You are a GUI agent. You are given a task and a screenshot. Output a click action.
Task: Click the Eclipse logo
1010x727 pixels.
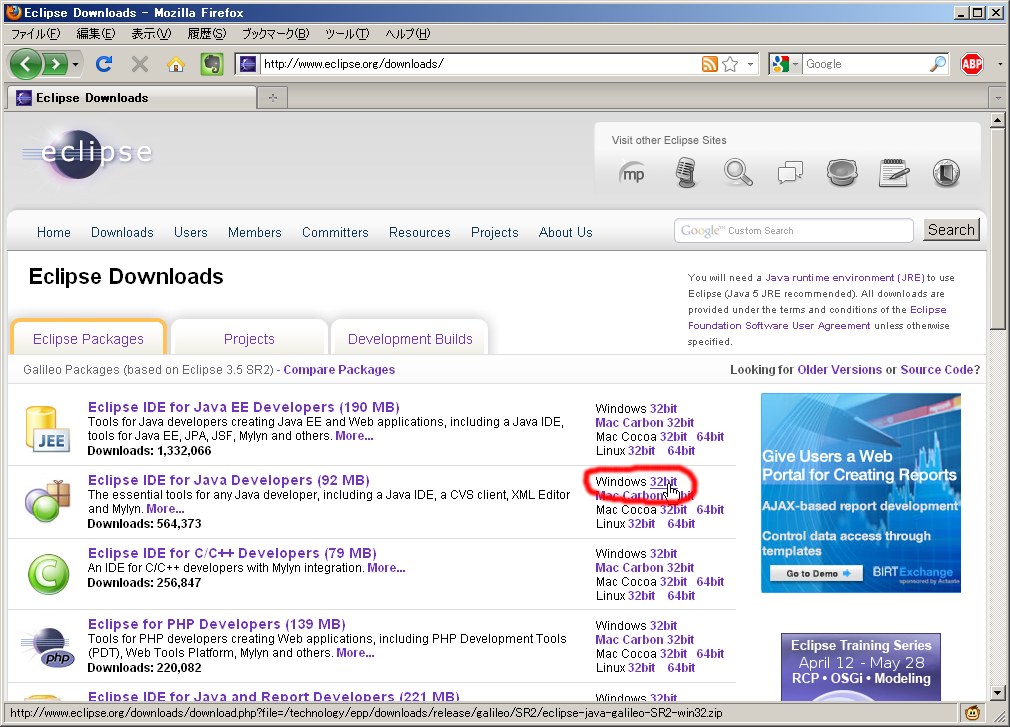click(87, 153)
